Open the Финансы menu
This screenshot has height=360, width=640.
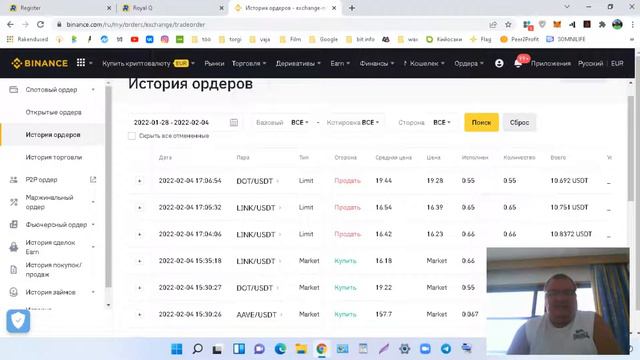[x=376, y=63]
